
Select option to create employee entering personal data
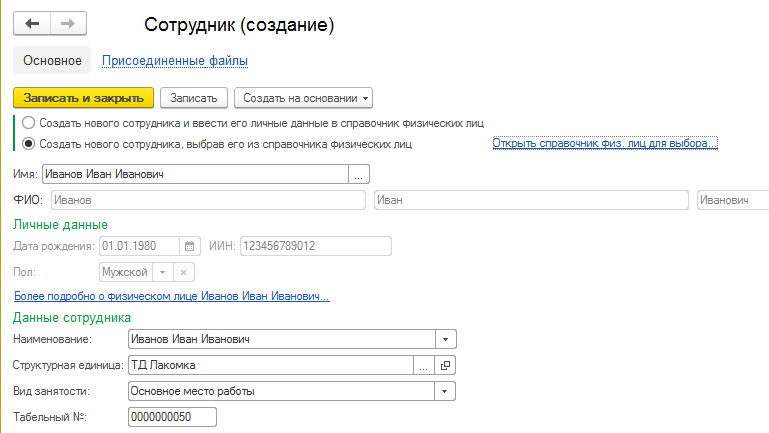[x=28, y=123]
